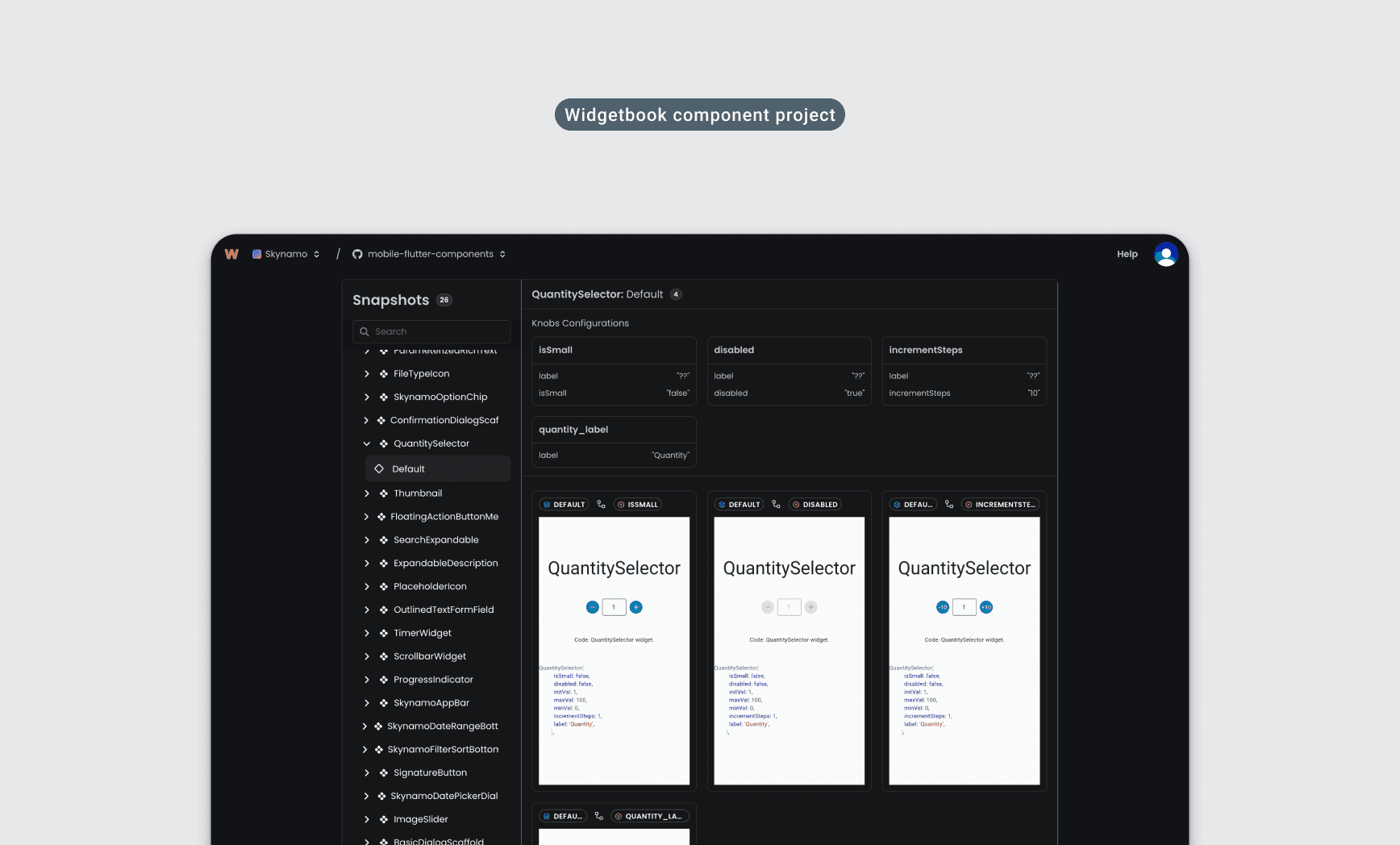Click the SkynamoAppBar component icon
Viewport: 1400px width, 845px height.
384,703
